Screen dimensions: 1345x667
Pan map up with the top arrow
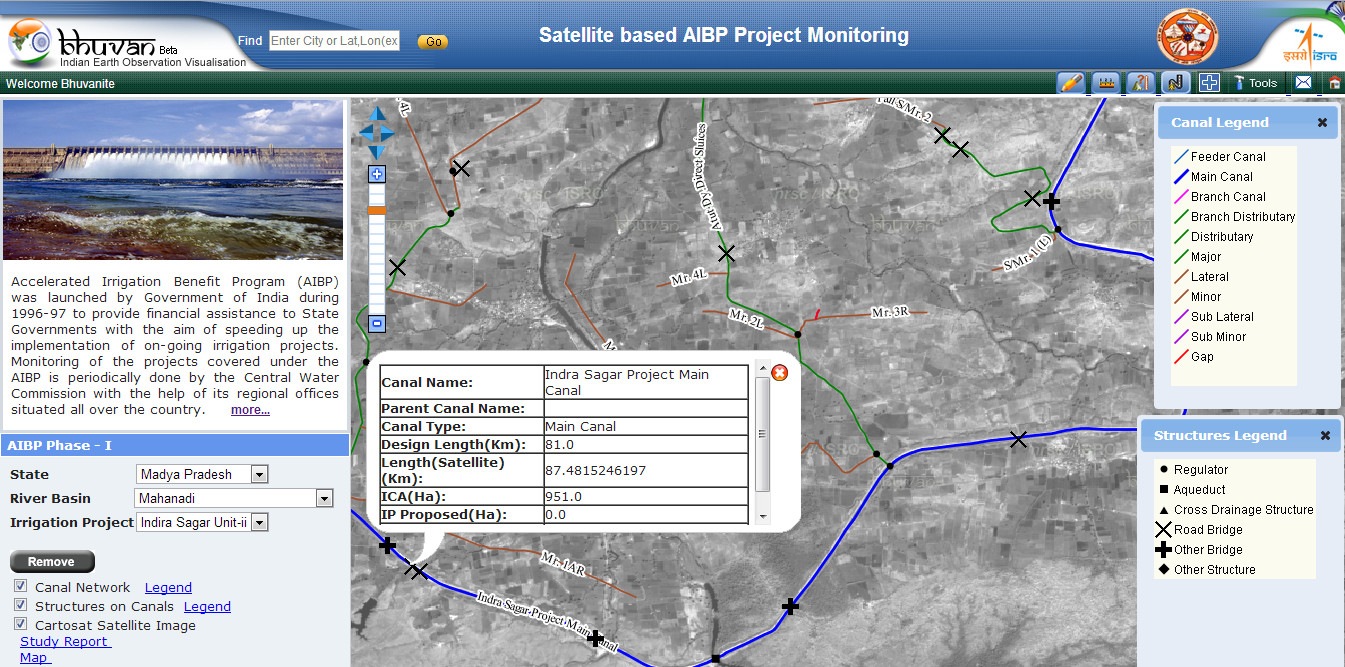pos(377,113)
